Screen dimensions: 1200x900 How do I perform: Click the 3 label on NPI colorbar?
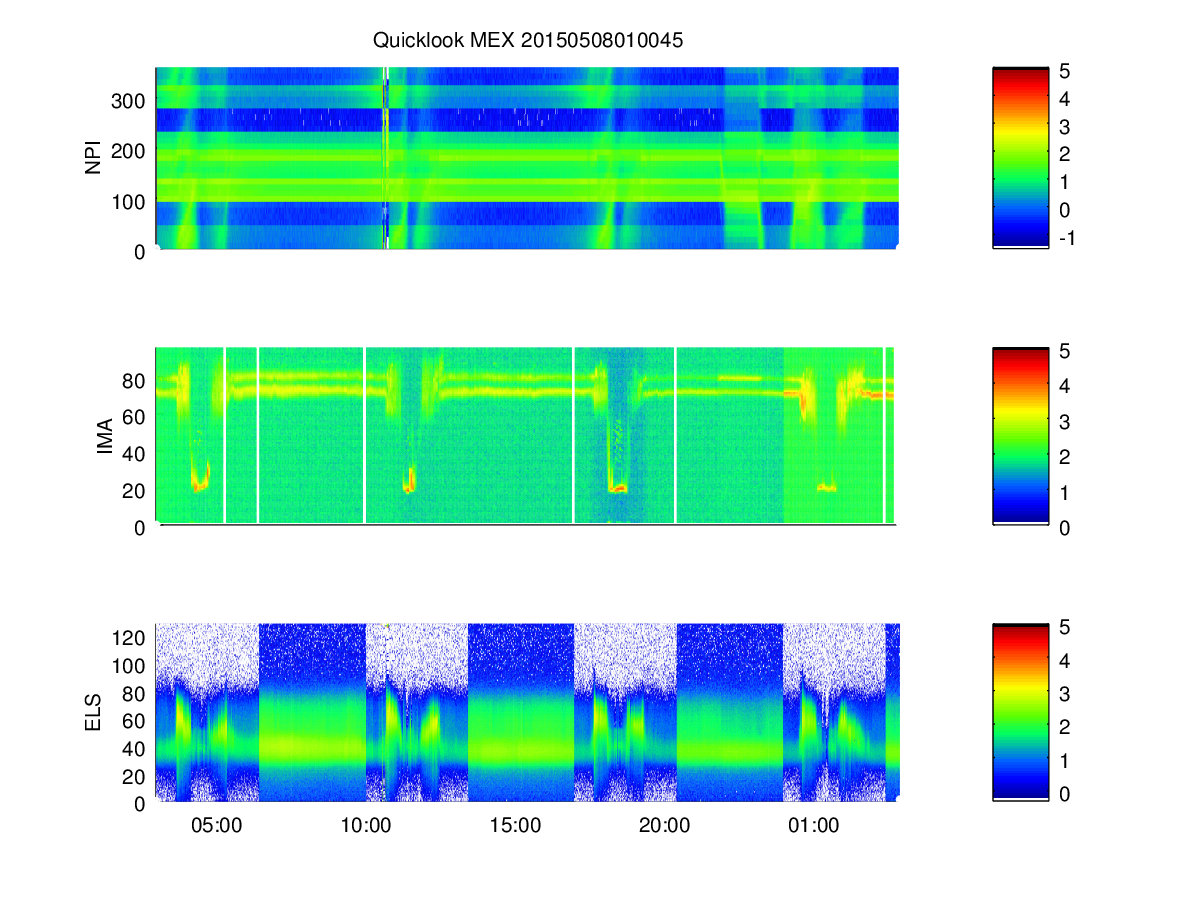click(x=1065, y=127)
